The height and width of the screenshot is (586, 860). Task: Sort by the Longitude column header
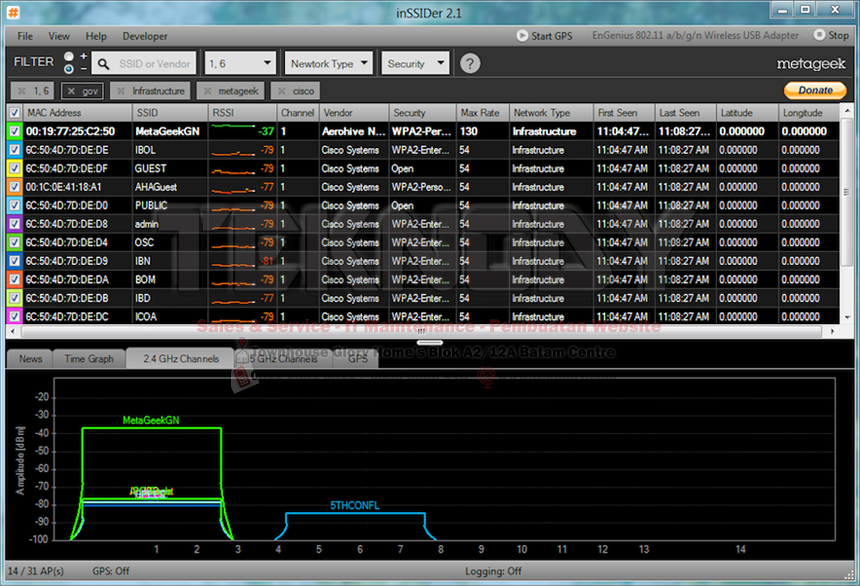809,113
